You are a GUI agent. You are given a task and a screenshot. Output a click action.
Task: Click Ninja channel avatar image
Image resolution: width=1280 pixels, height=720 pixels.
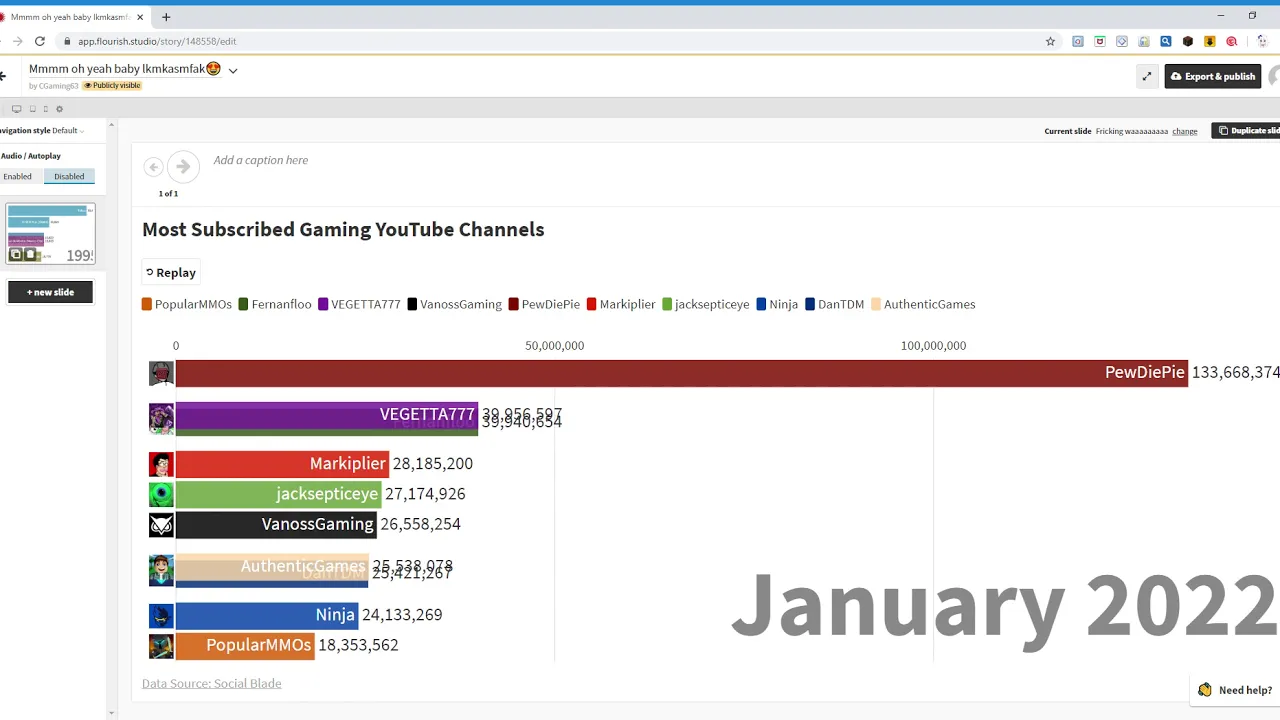(161, 615)
